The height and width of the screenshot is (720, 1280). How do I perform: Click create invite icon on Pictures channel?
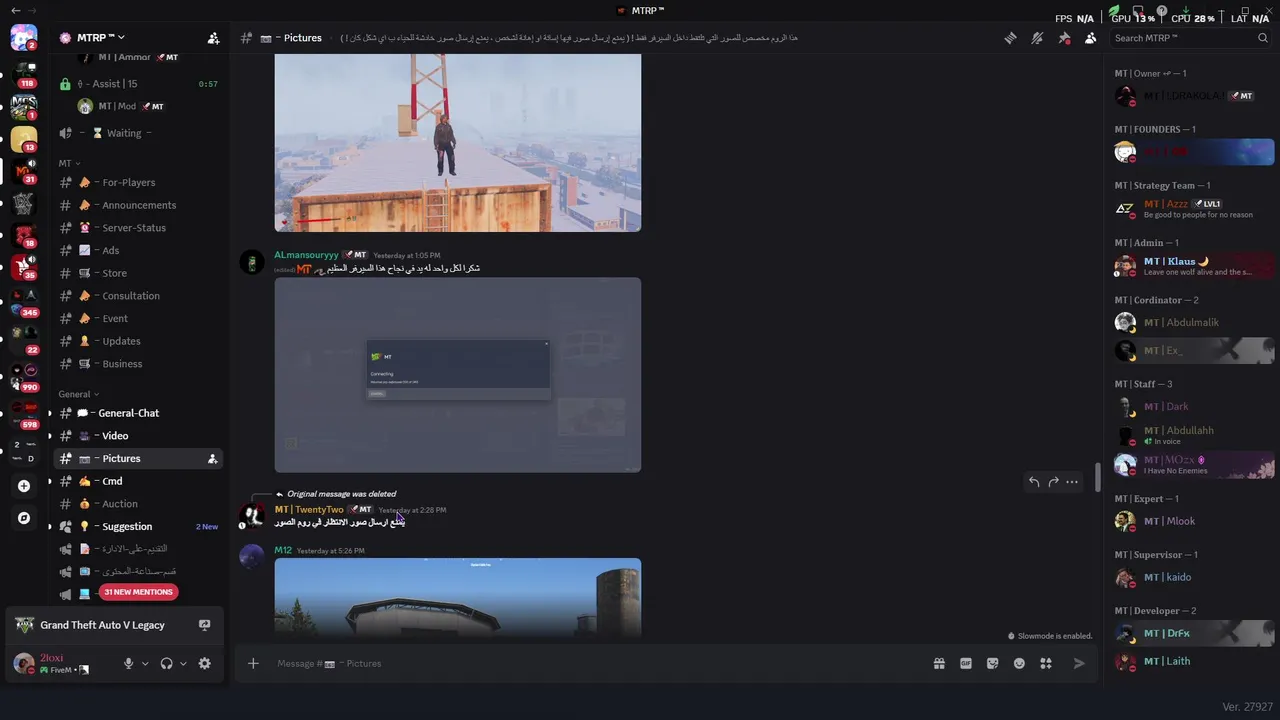212,459
